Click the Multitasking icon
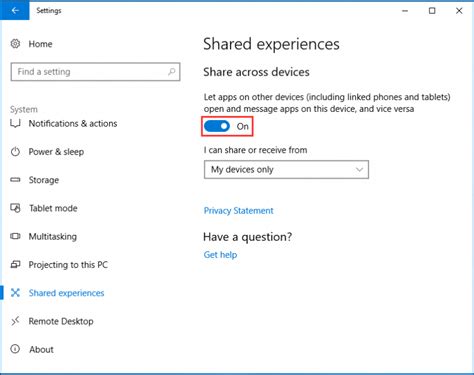The image size is (474, 375). point(15,236)
